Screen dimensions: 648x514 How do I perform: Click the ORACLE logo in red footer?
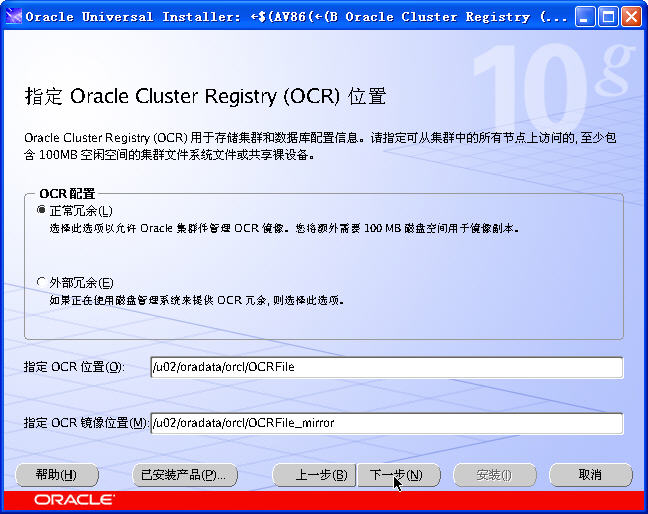coord(74,500)
